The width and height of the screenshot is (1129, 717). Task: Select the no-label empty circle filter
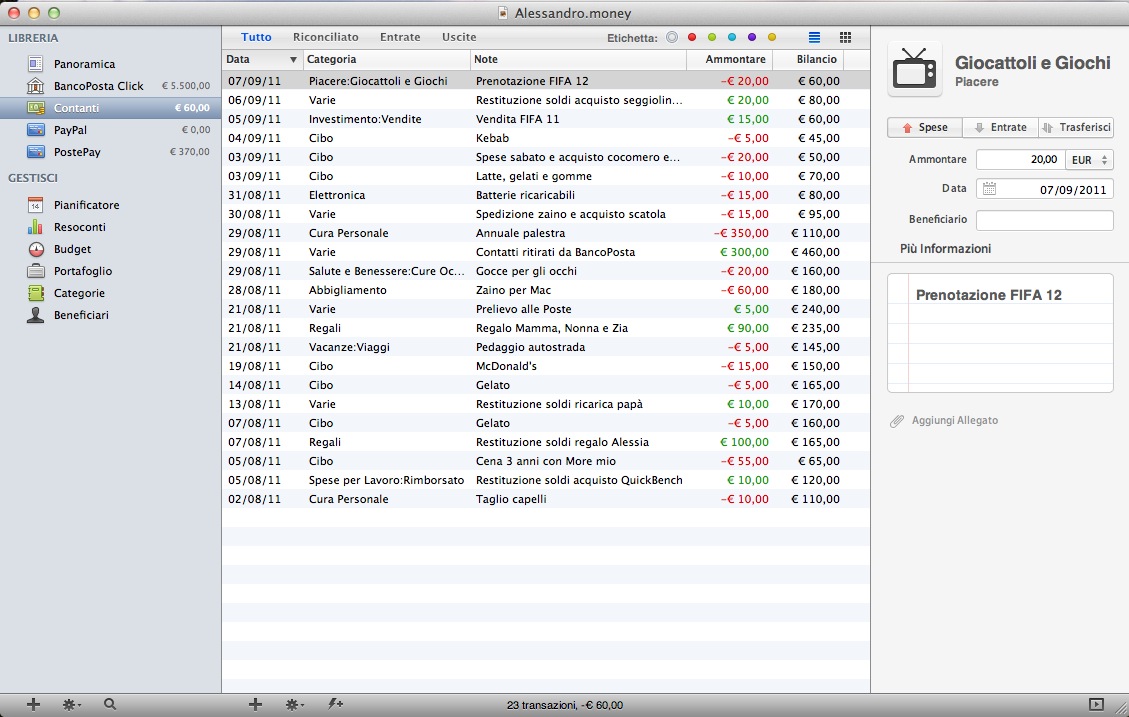(x=672, y=37)
